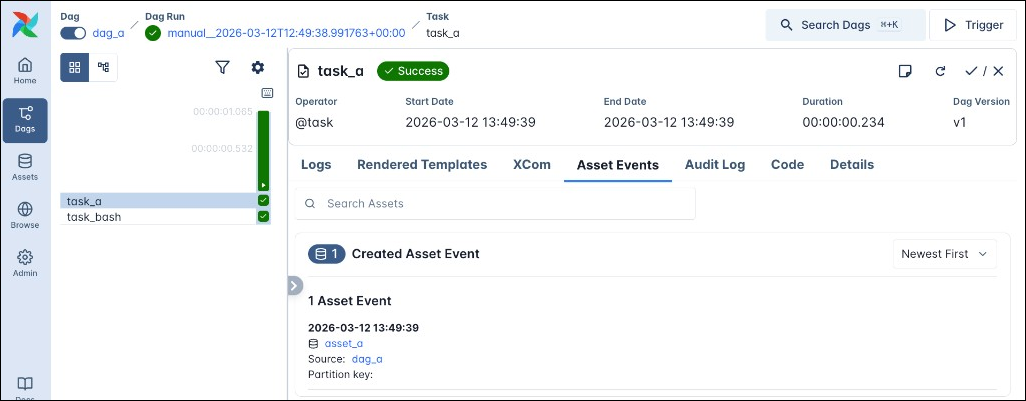Click Duration value 00:00:00.234
The image size is (1026, 401).
coord(843,122)
